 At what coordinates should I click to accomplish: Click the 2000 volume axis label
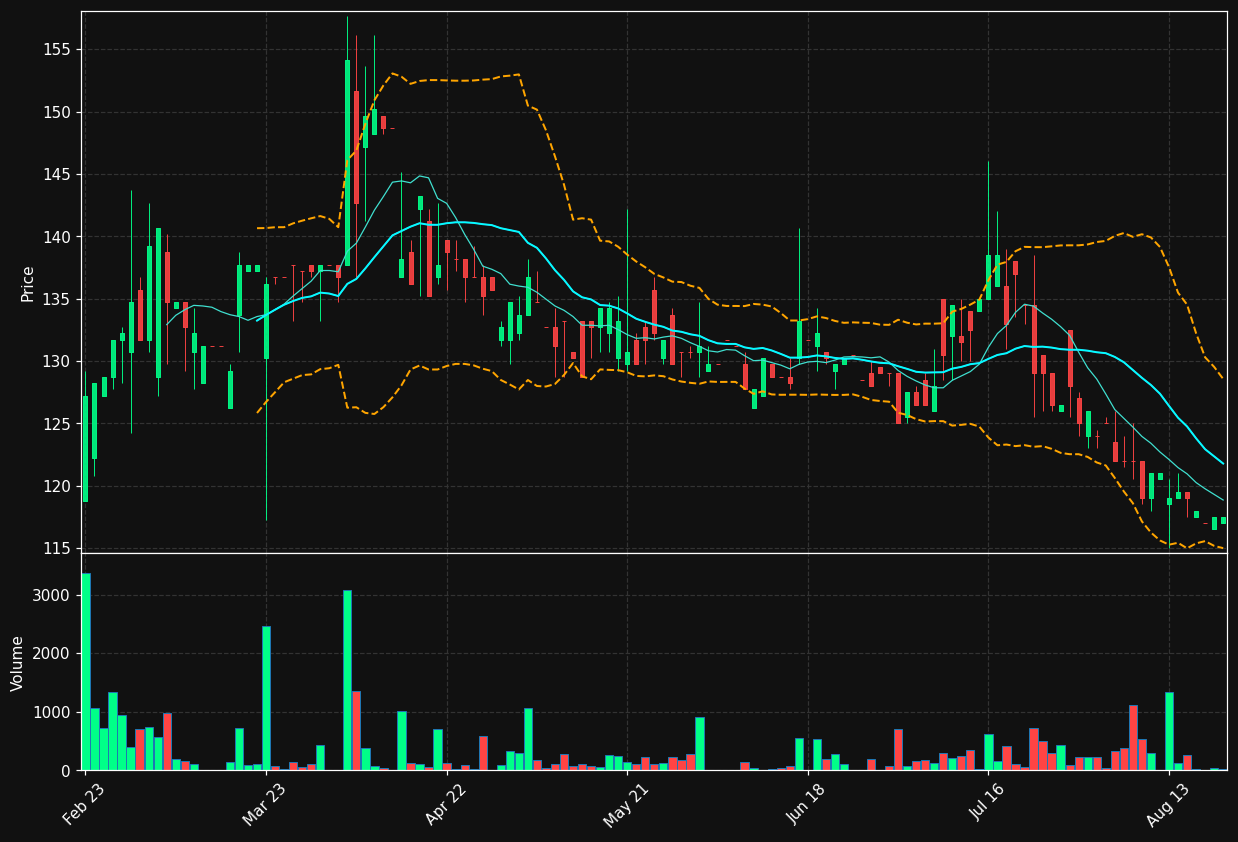(x=53, y=654)
